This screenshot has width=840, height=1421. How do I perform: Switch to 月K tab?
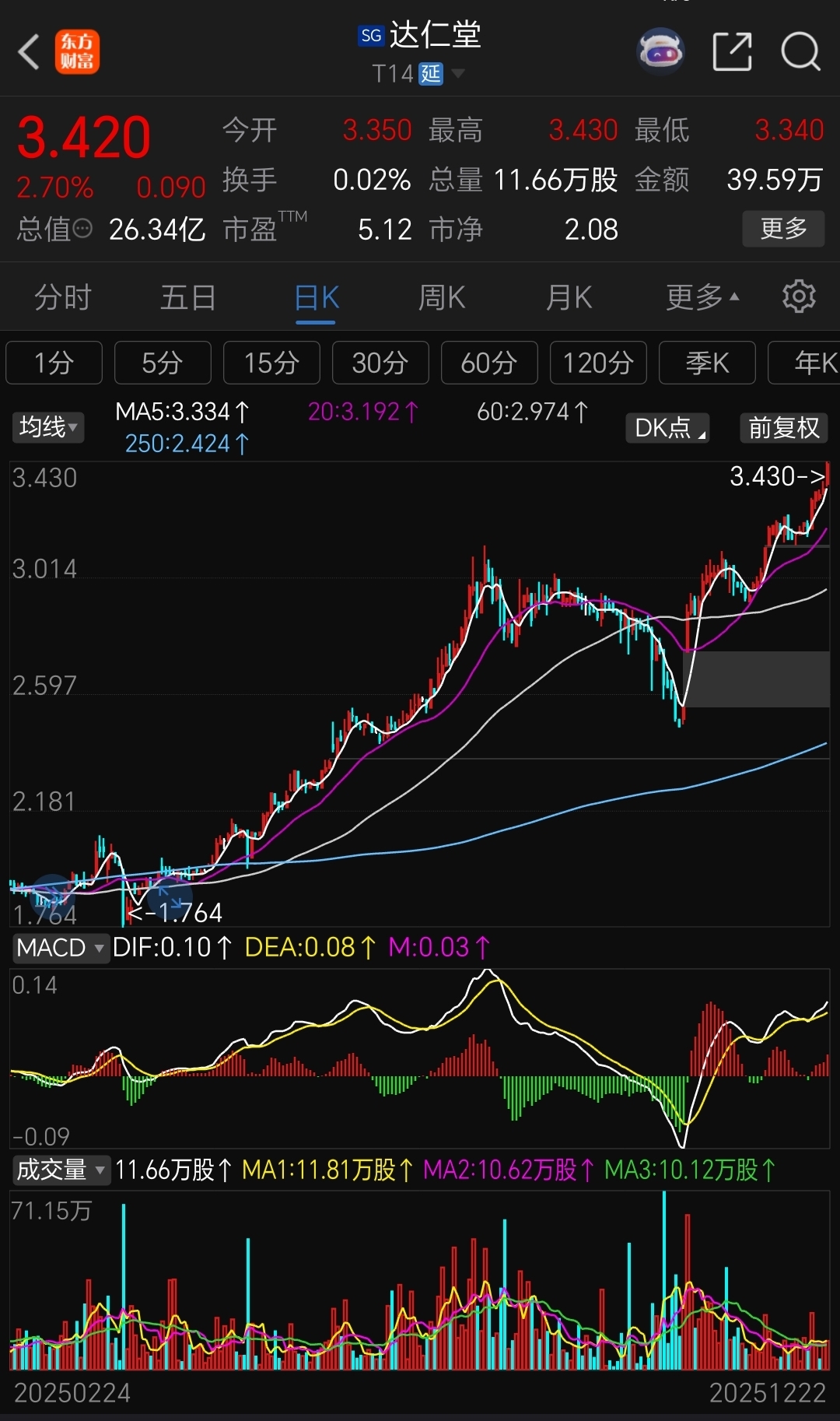tap(569, 297)
